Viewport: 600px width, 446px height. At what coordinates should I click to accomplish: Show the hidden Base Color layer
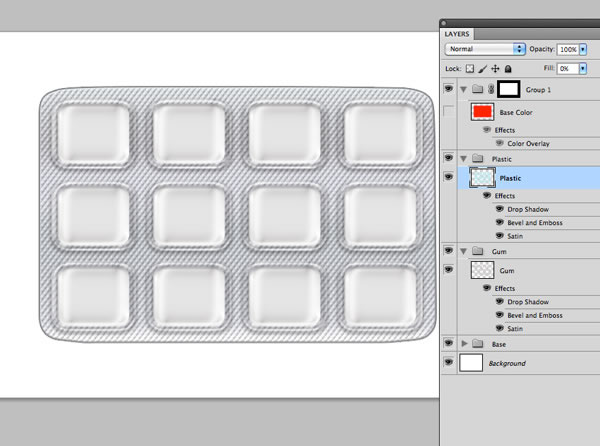(448, 111)
